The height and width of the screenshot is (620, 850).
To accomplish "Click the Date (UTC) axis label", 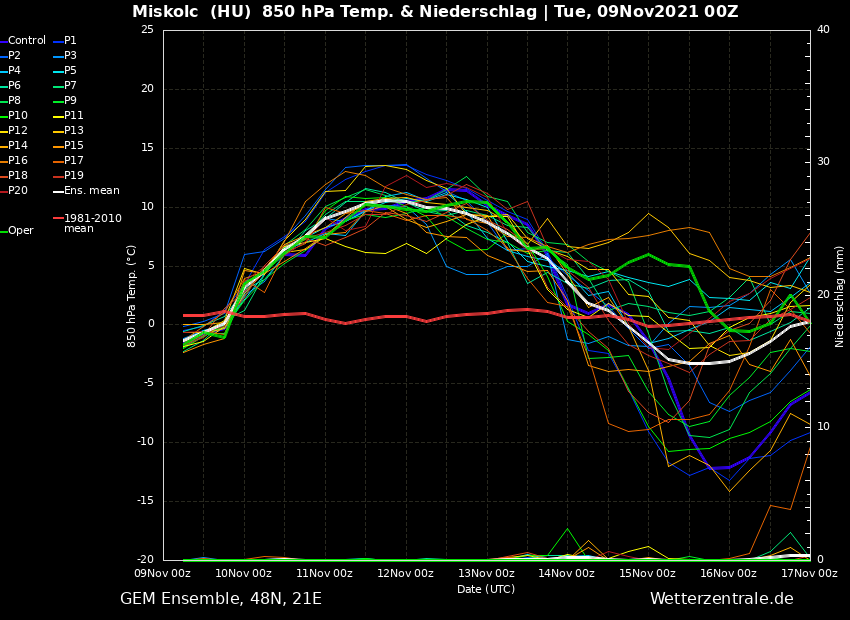I will pos(486,590).
